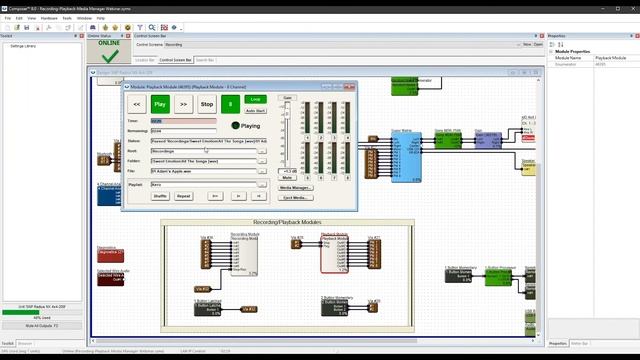Click the Save disk toolbar icon
The width and height of the screenshot is (640, 360).
pyautogui.click(x=27, y=27)
